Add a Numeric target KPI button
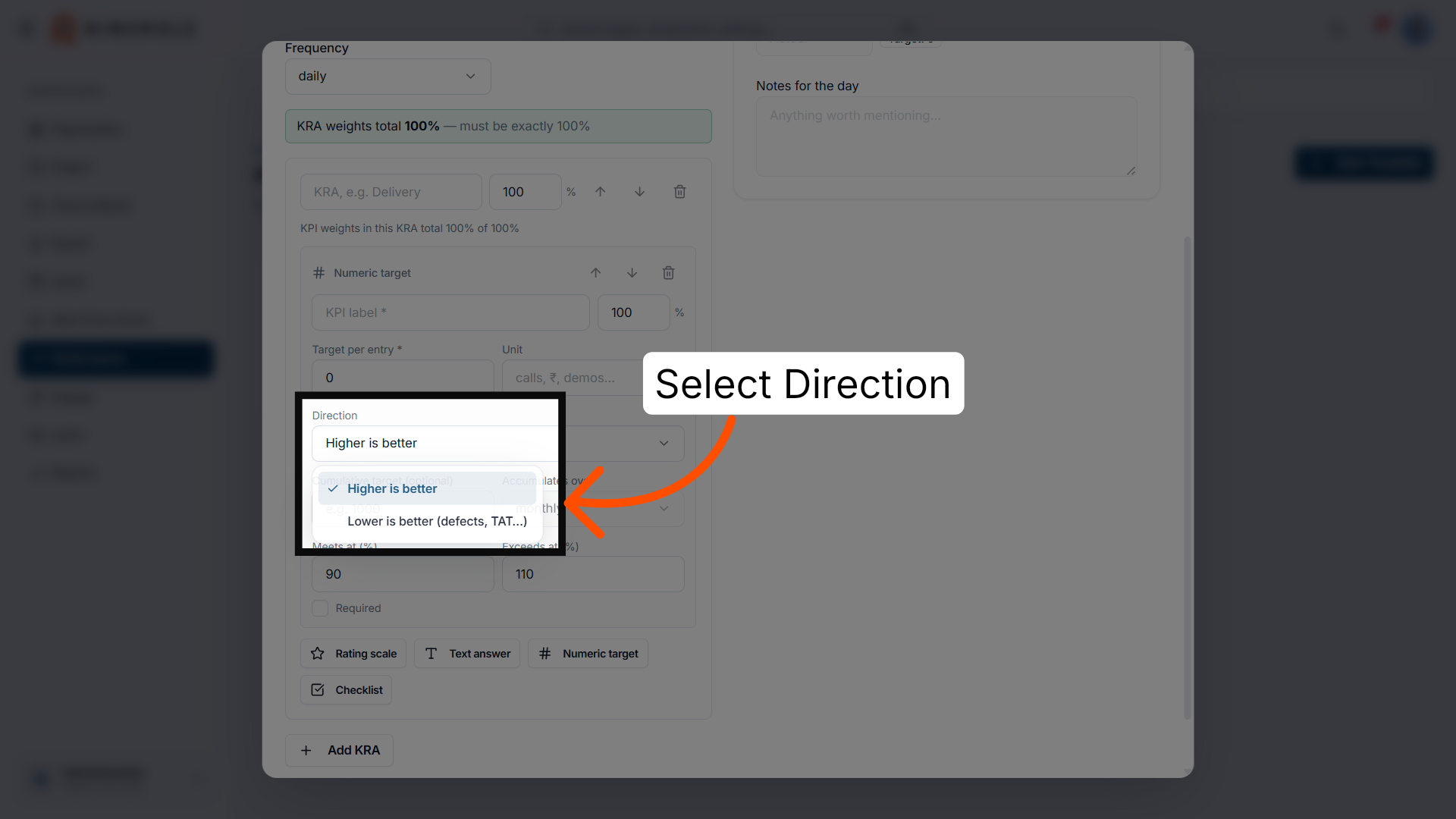Image resolution: width=1456 pixels, height=819 pixels. tap(588, 654)
